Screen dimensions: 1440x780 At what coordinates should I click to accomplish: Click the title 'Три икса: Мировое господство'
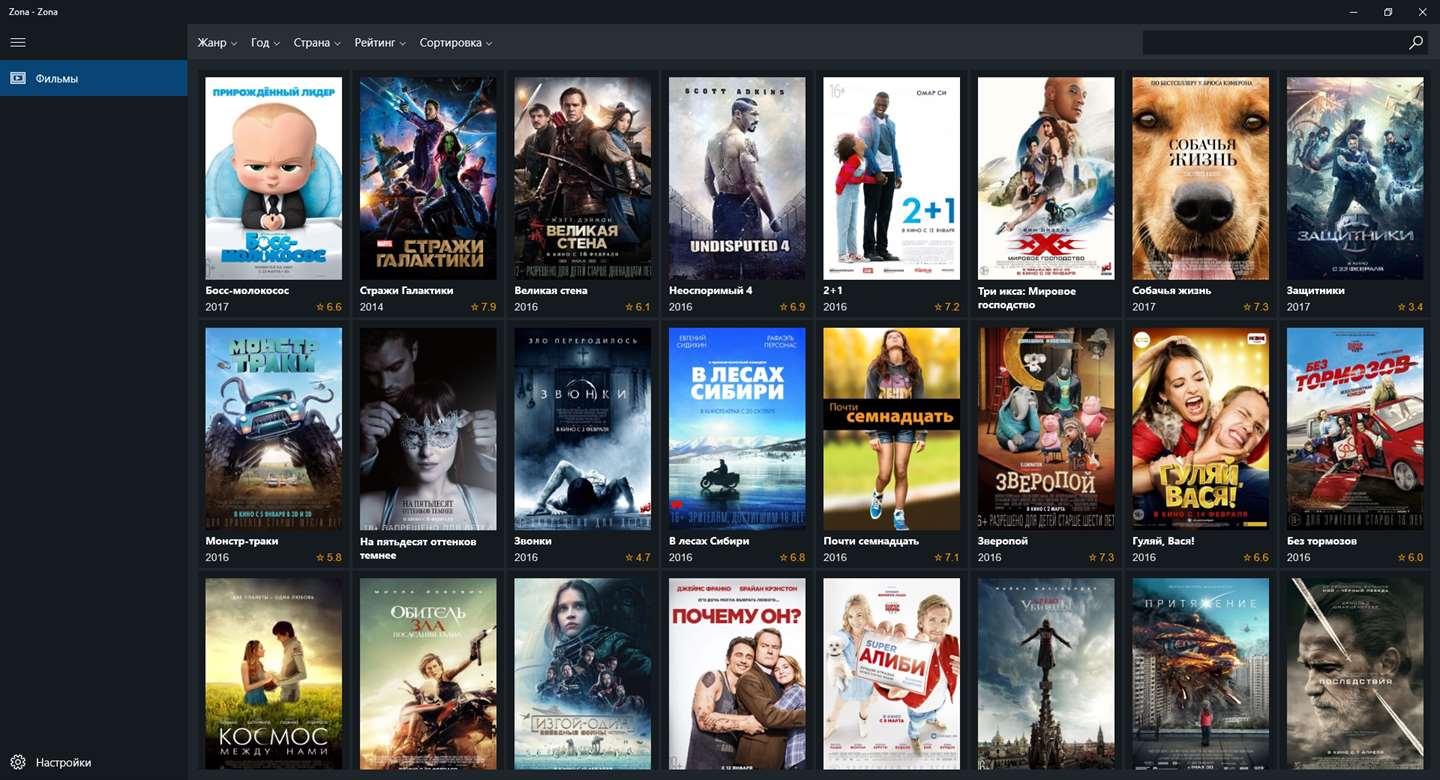pos(1027,298)
